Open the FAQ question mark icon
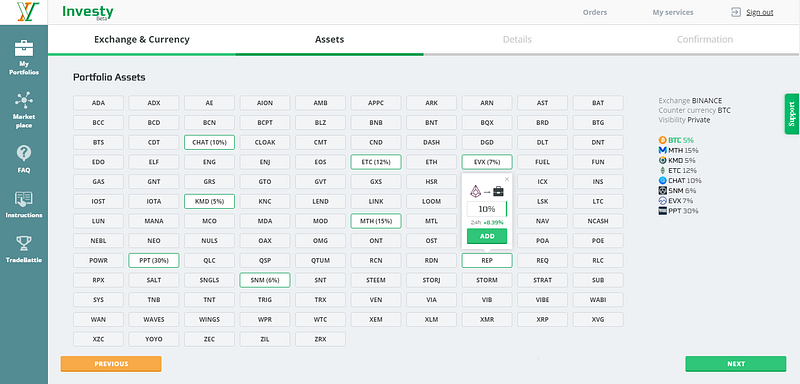Screen dimensions: 800x384 (x=24, y=152)
